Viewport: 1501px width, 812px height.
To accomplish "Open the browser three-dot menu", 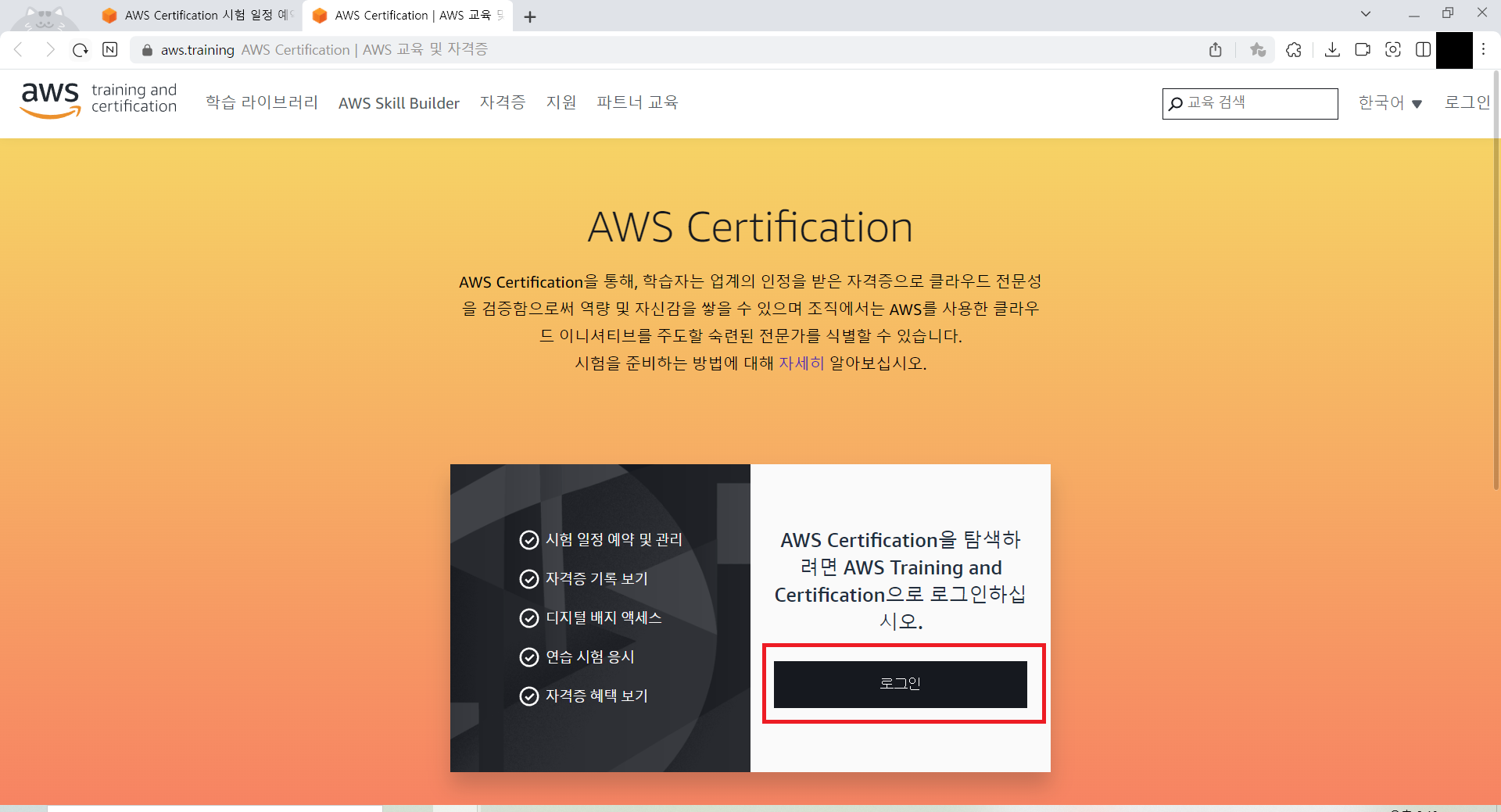I will pyautogui.click(x=1483, y=50).
